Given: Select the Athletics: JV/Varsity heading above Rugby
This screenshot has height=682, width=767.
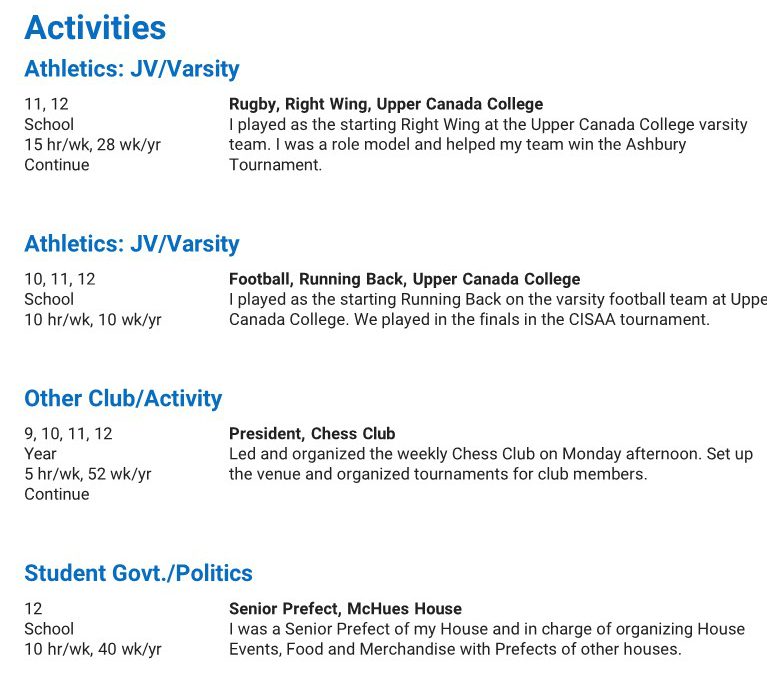Looking at the screenshot, I should tap(132, 69).
